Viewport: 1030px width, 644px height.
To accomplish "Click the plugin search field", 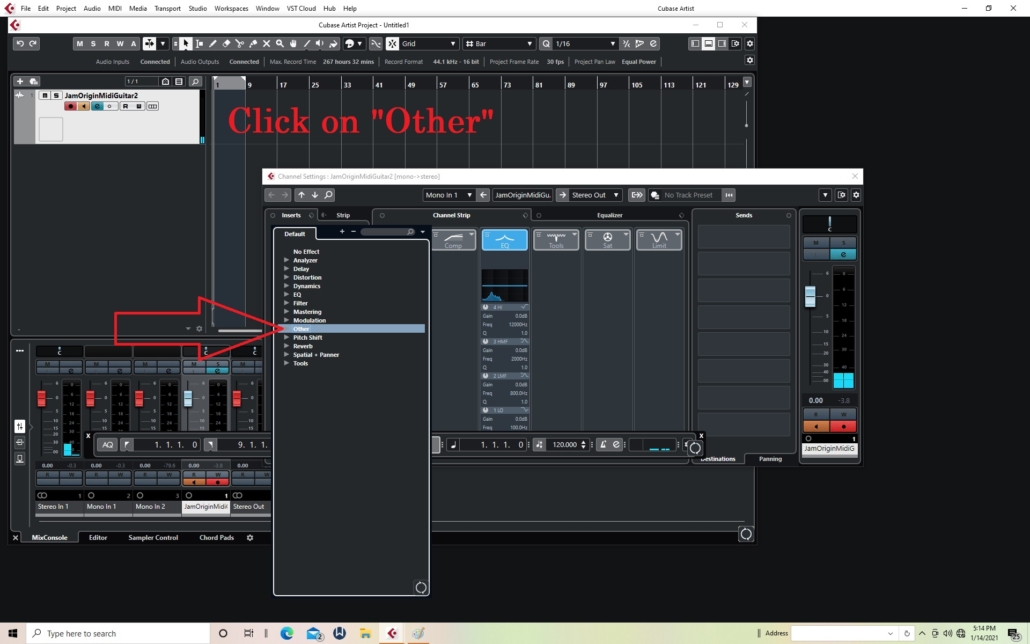I will click(x=388, y=231).
